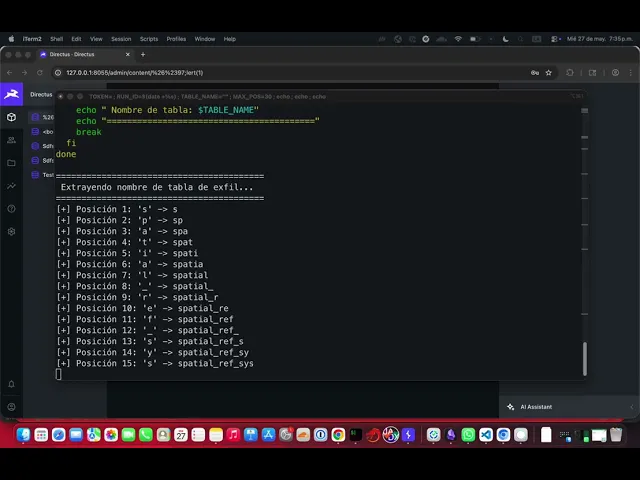Open the saved passwords key icon
The image size is (640, 480).
[x=535, y=73]
